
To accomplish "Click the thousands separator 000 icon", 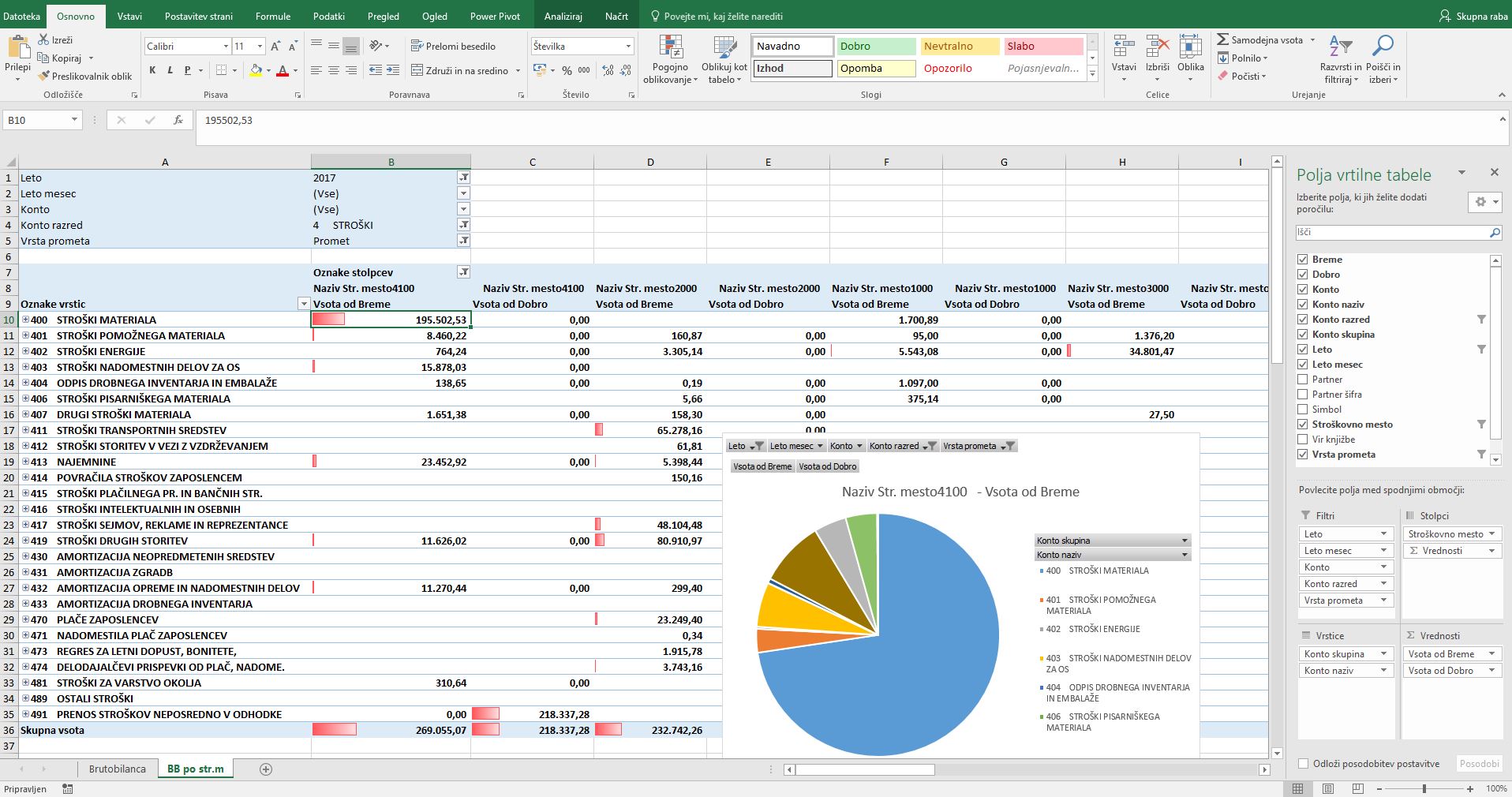I will (584, 70).
